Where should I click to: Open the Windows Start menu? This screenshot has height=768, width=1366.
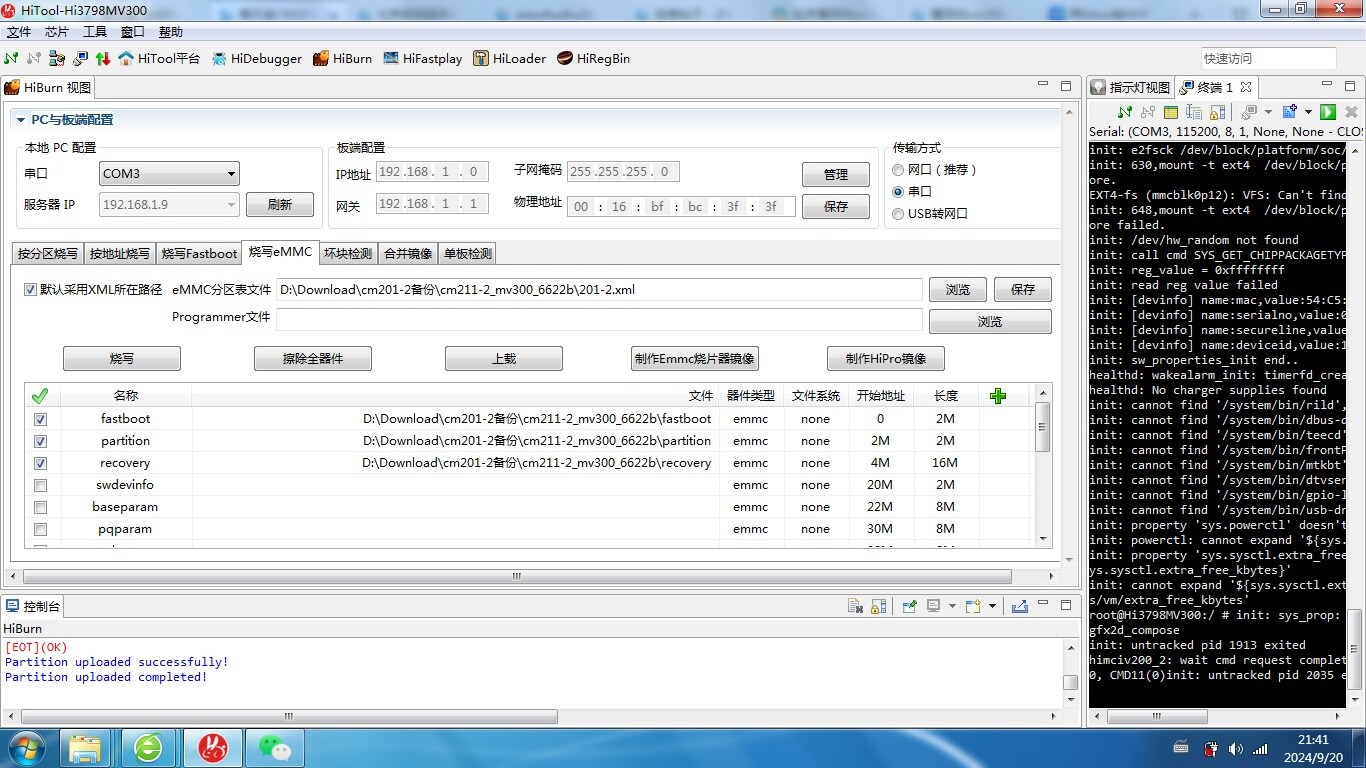click(25, 747)
